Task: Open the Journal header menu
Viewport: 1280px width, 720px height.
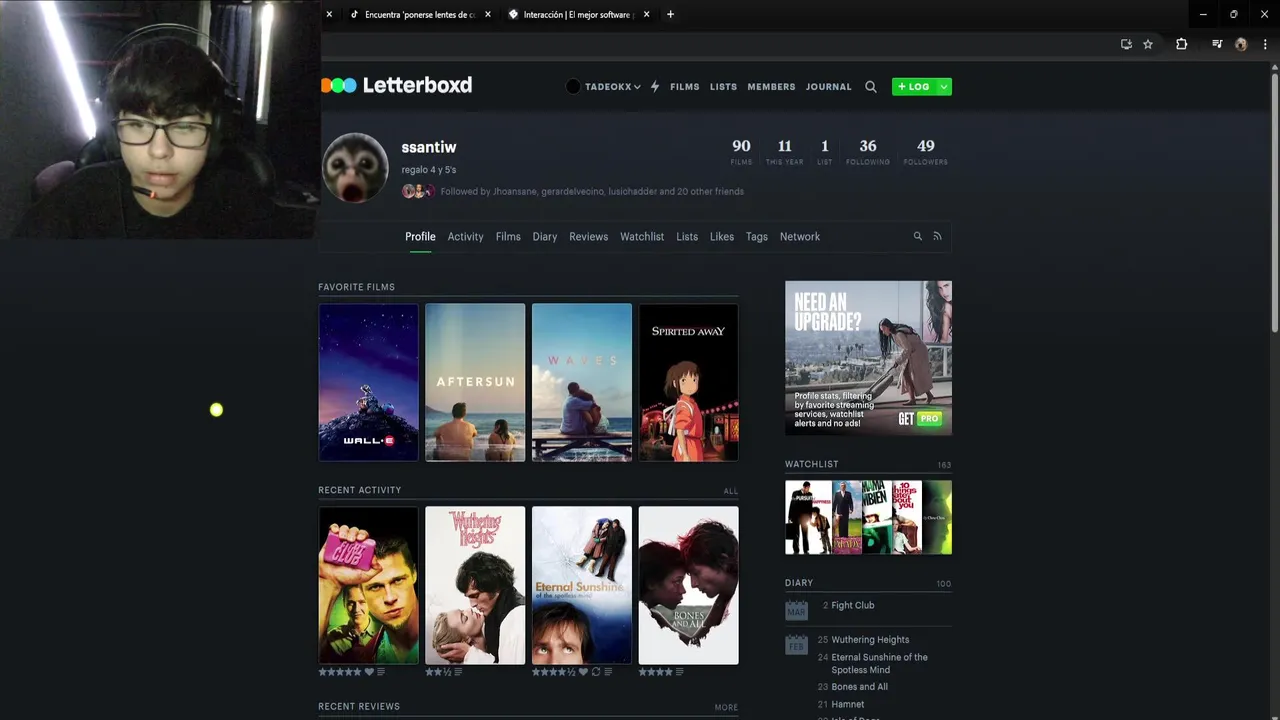Action: (x=829, y=87)
